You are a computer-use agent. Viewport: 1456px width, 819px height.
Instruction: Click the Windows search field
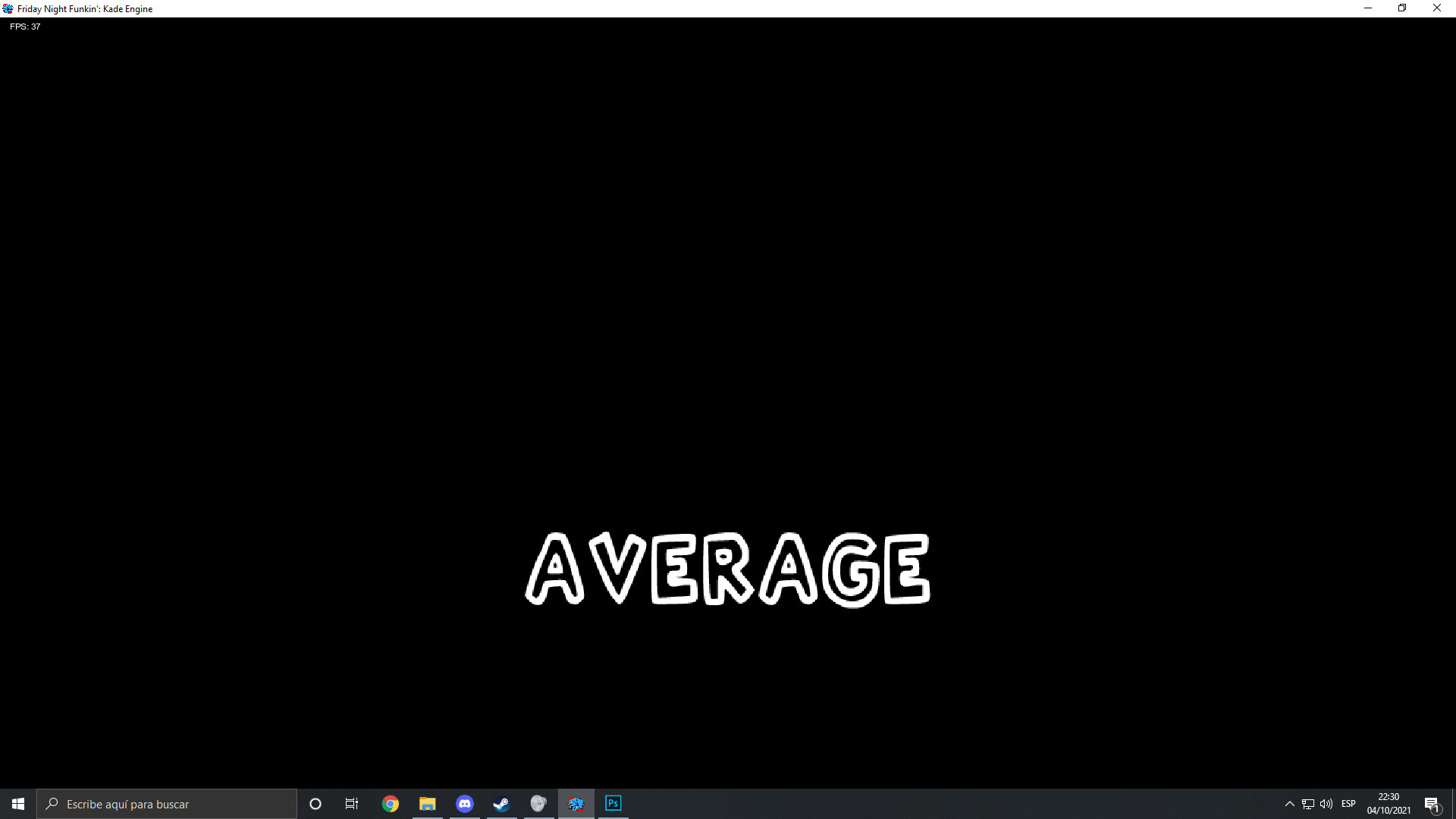coord(167,804)
